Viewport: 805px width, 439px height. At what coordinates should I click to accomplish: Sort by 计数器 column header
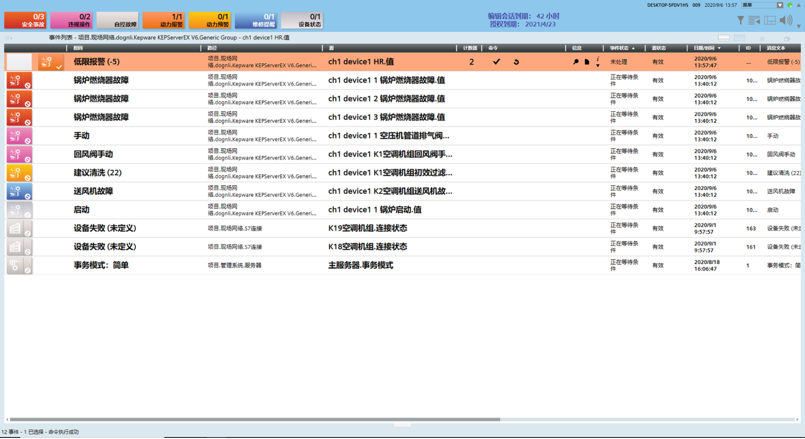(x=469, y=48)
